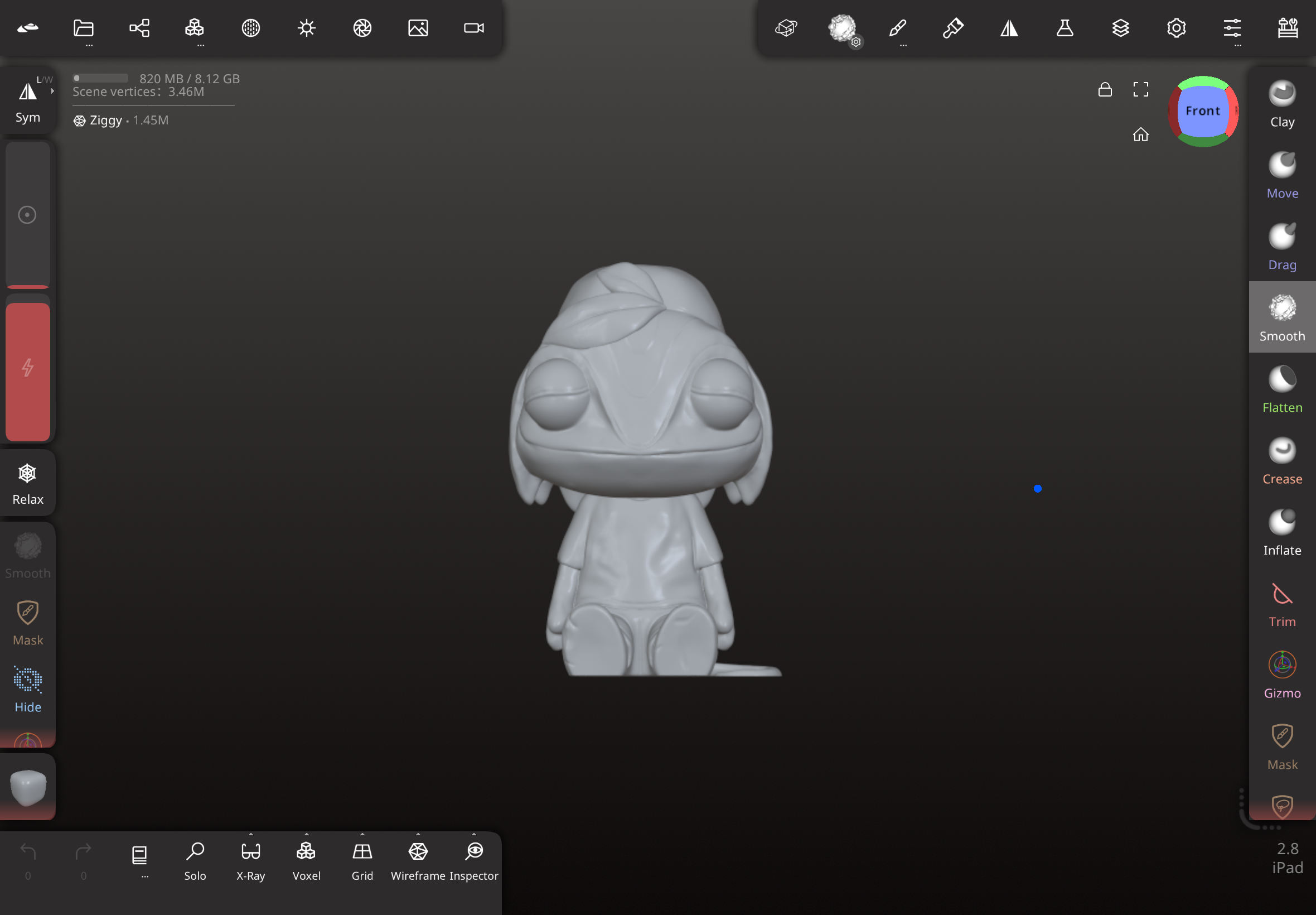1316x915 pixels.
Task: Choose the Inflate brush
Action: click(x=1281, y=532)
